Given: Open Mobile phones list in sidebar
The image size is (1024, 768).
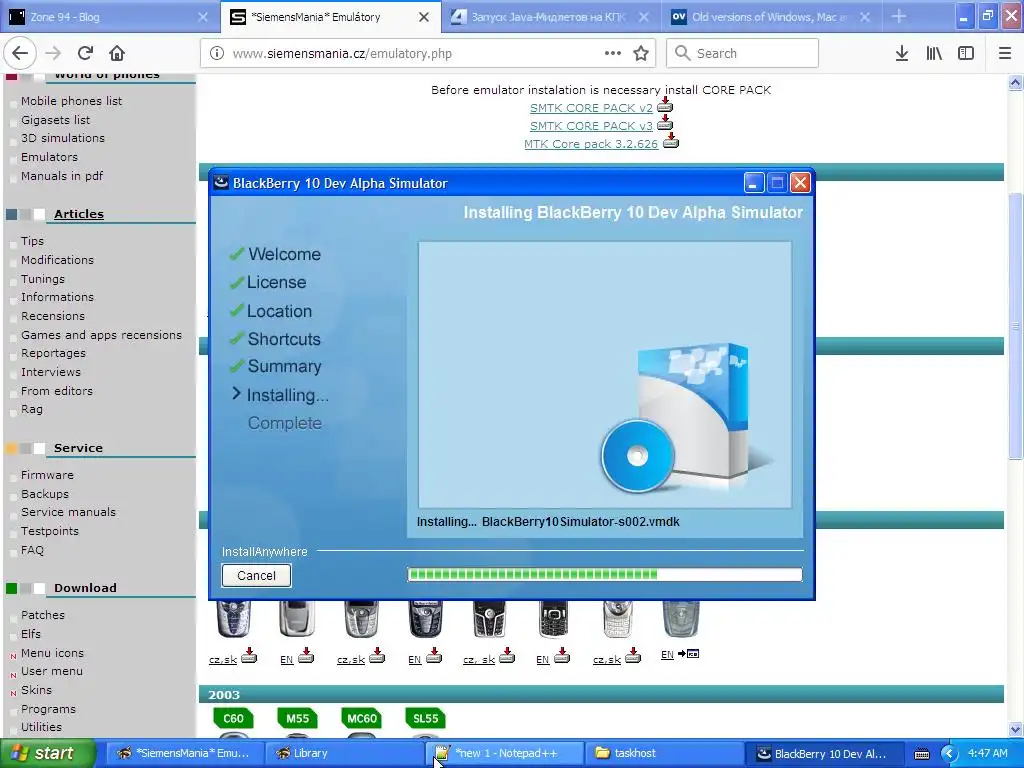Looking at the screenshot, I should point(71,101).
